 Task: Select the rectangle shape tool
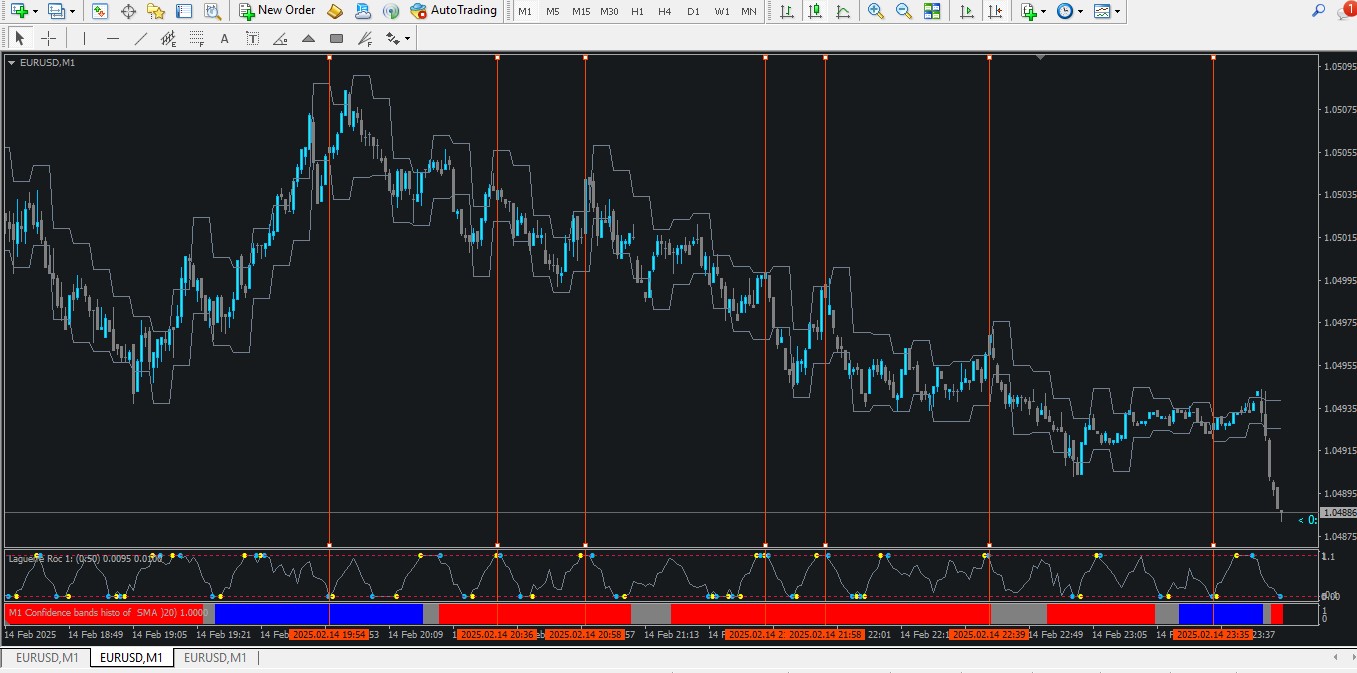point(336,39)
